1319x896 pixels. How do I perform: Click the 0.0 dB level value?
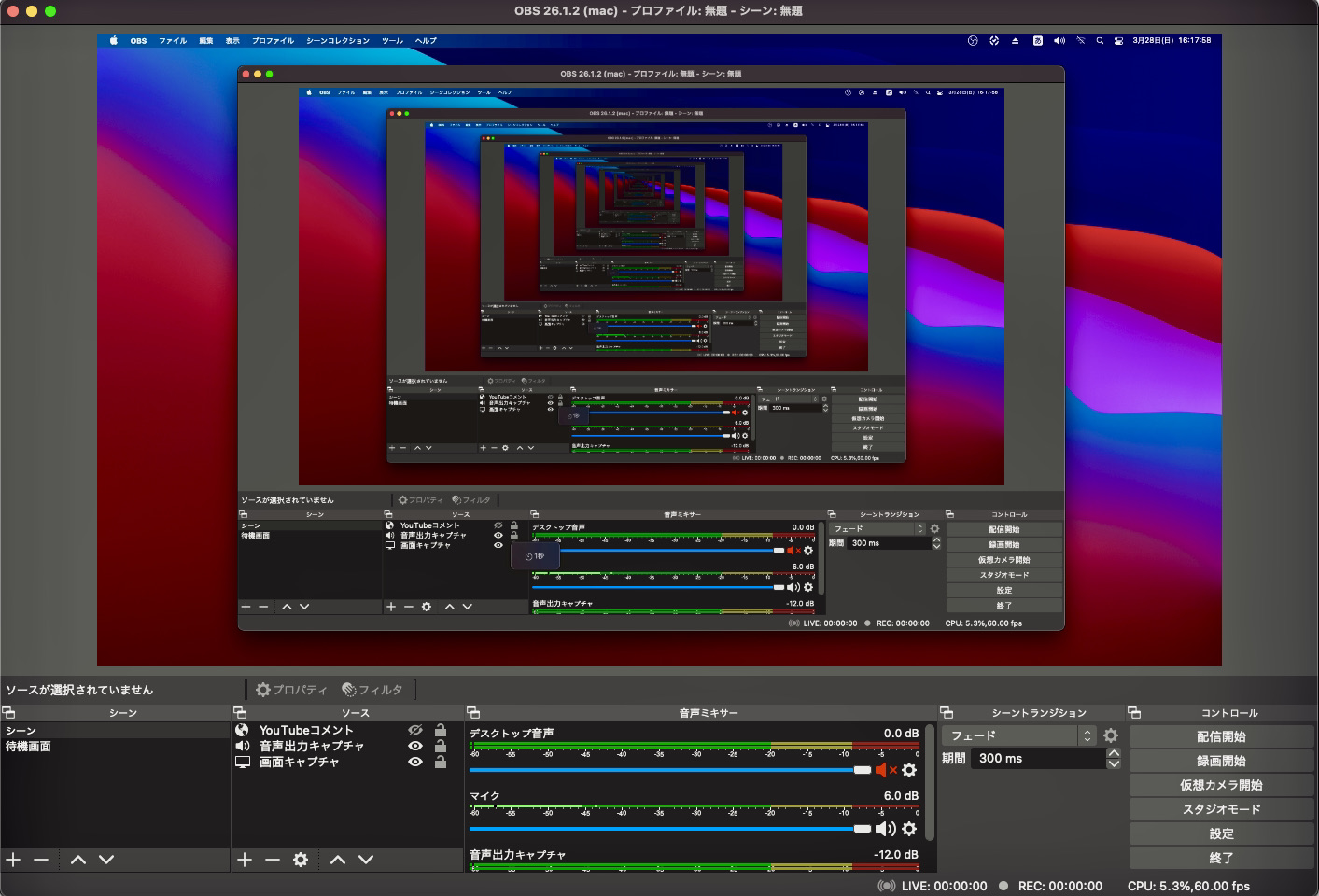pyautogui.click(x=901, y=734)
